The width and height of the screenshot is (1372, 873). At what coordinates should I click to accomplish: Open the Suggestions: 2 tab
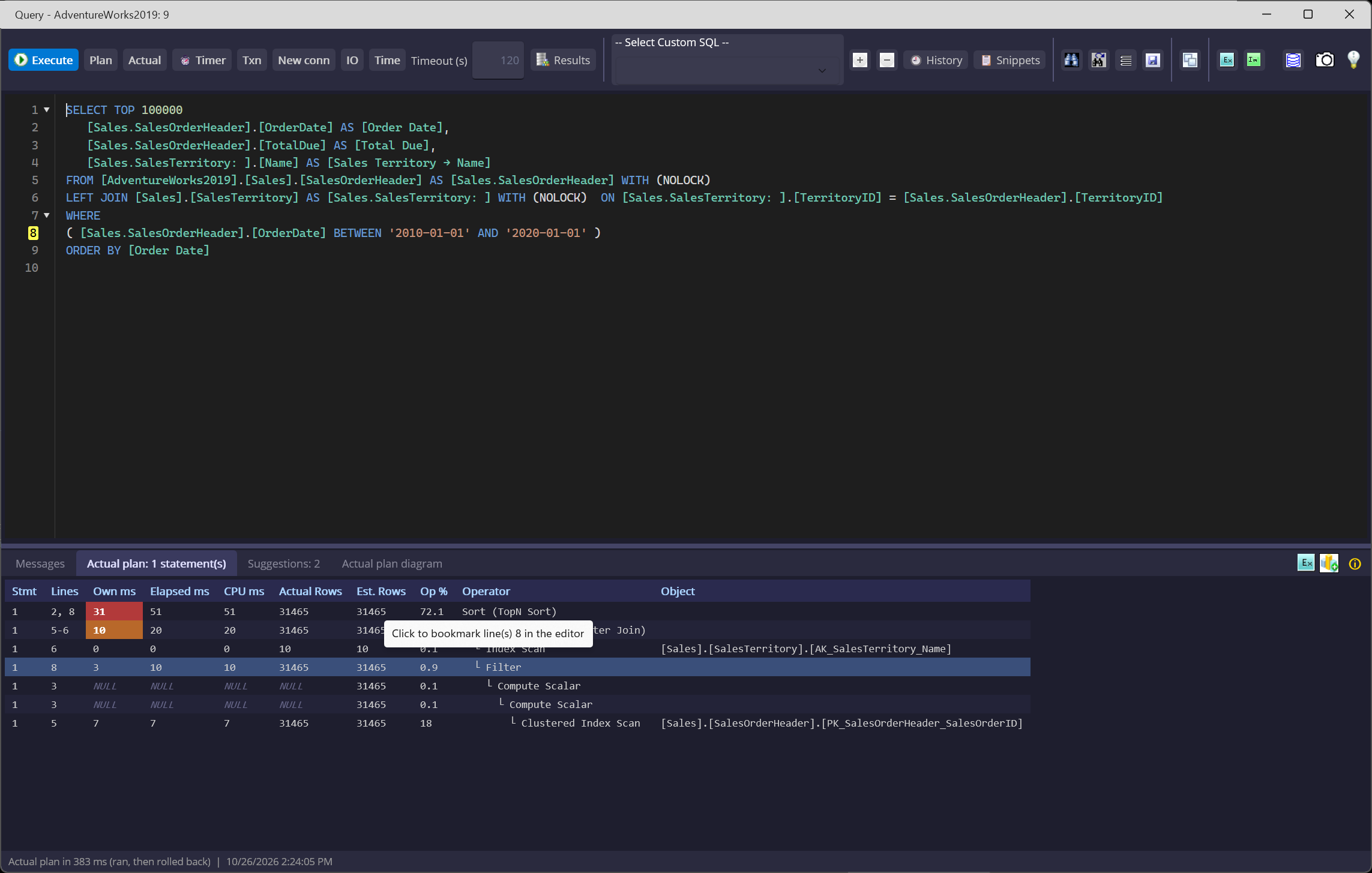tap(284, 563)
